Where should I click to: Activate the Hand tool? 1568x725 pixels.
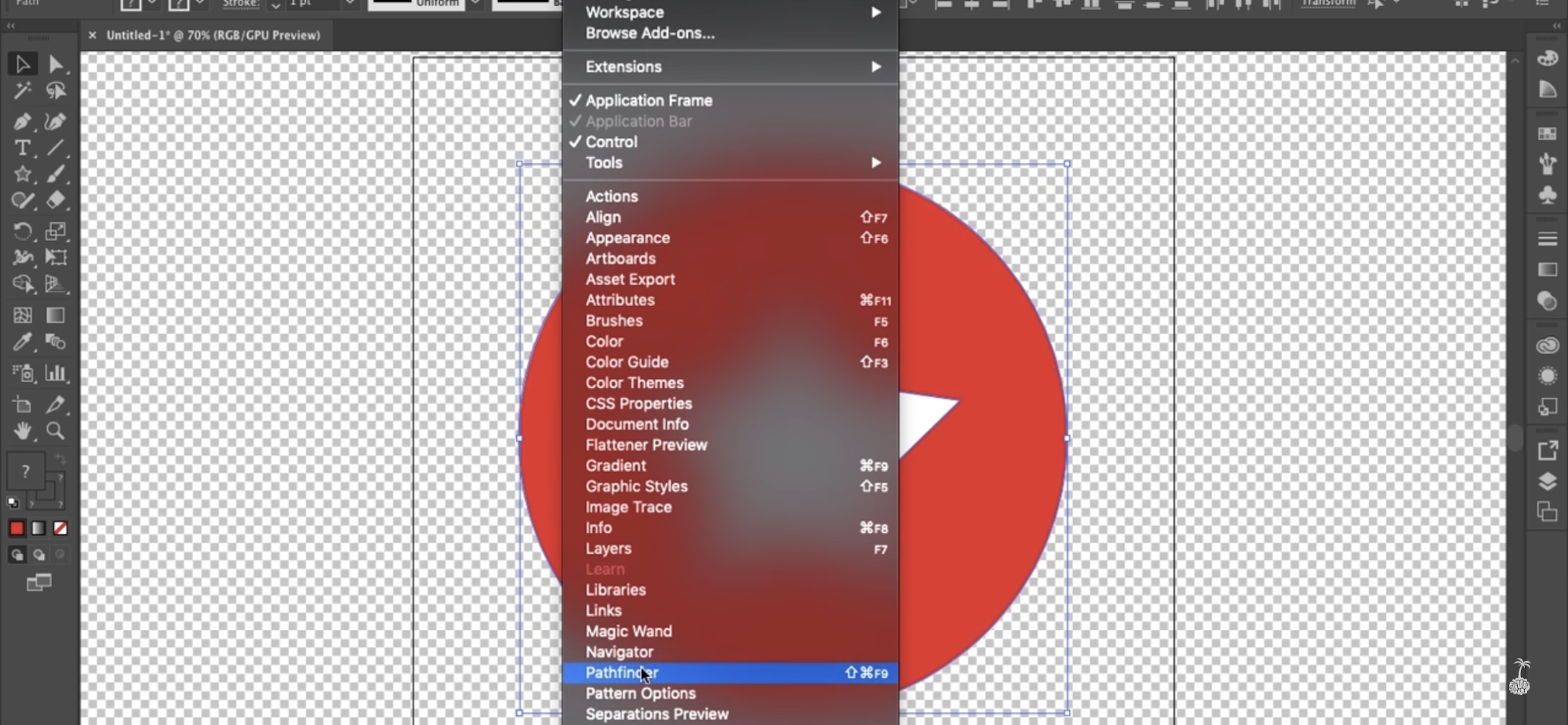(22, 431)
